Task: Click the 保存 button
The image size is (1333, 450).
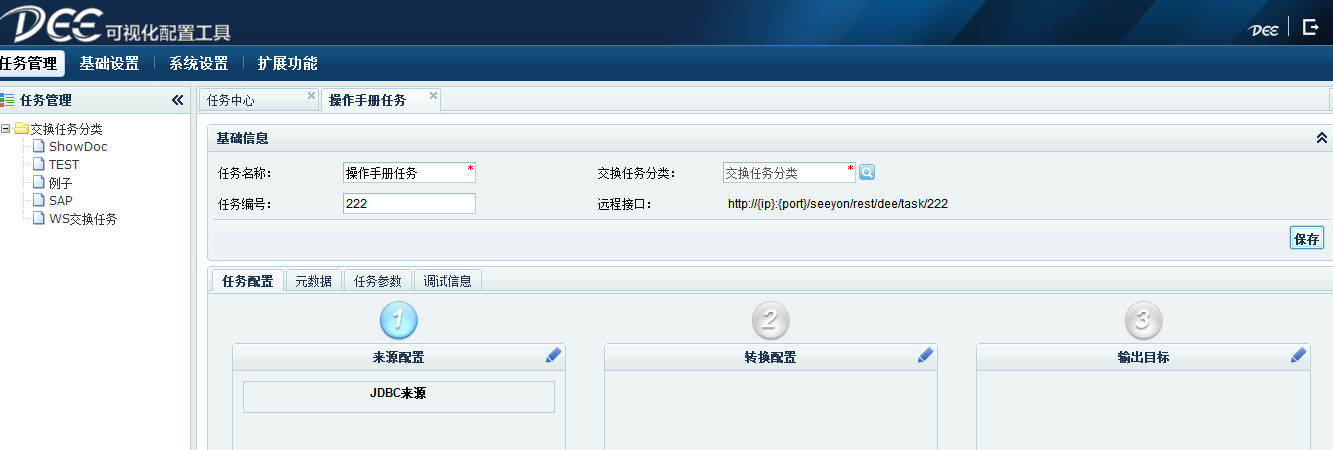Action: pos(1307,238)
